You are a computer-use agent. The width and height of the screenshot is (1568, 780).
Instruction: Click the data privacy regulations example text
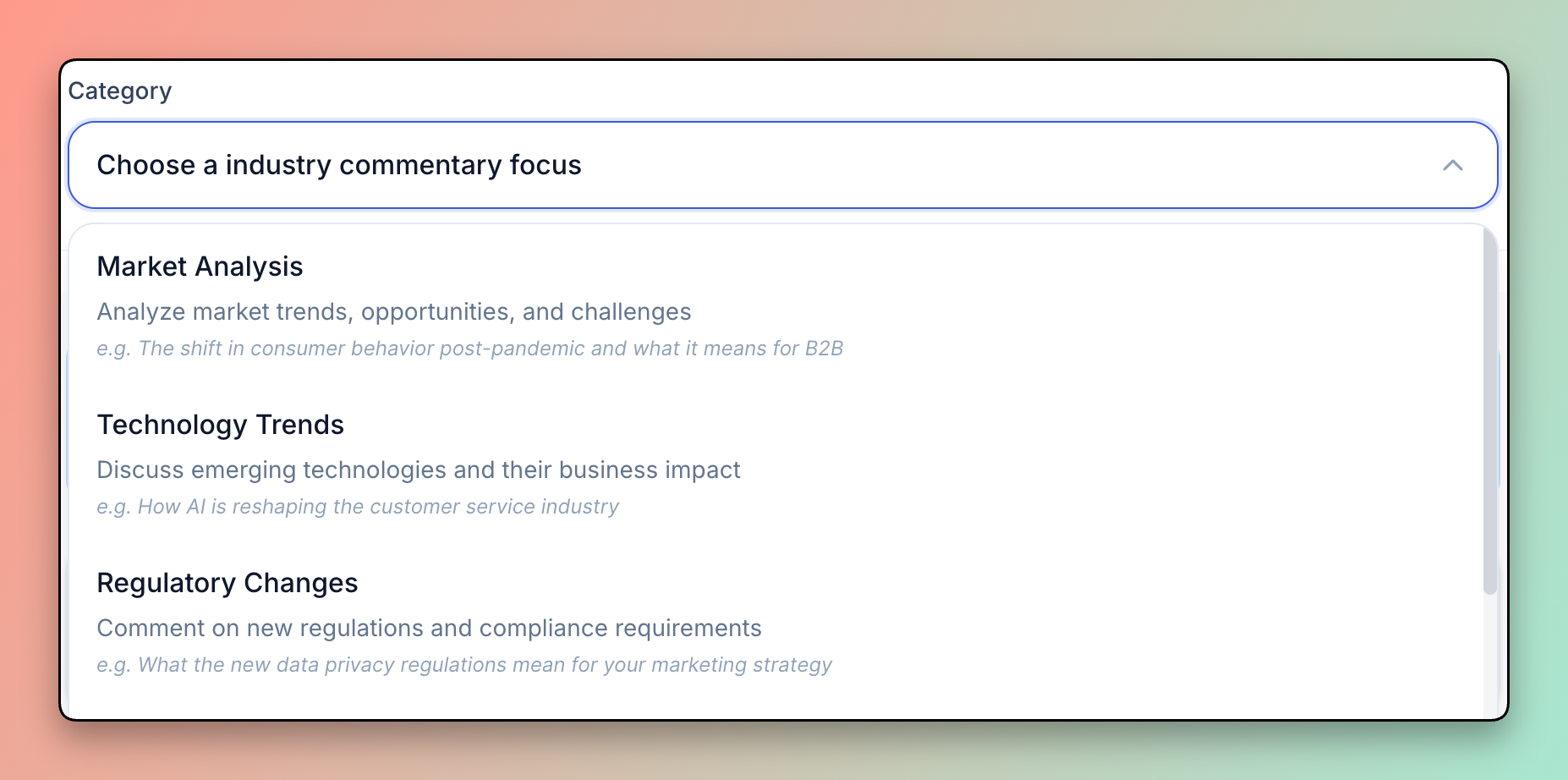coord(463,665)
